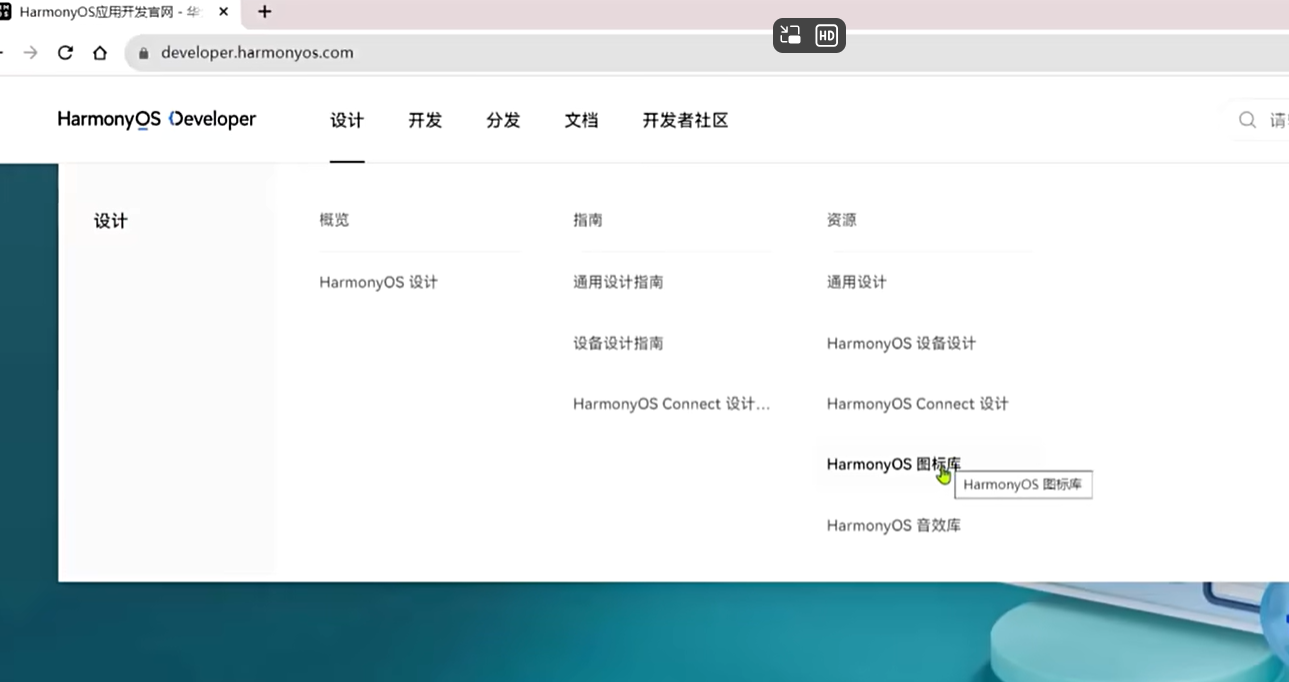
Task: Open the 分发 navigation menu
Action: (x=503, y=121)
